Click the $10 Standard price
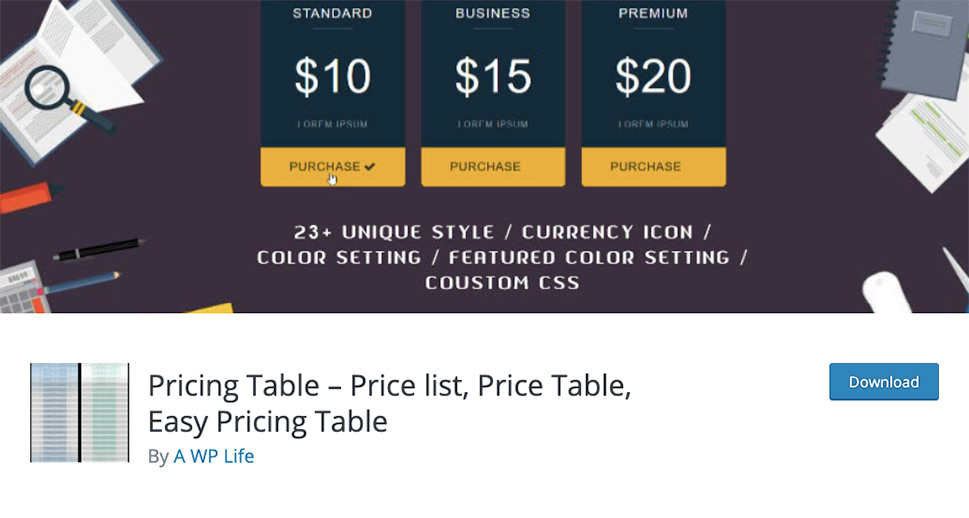Viewport: 969px width, 518px height. point(332,77)
